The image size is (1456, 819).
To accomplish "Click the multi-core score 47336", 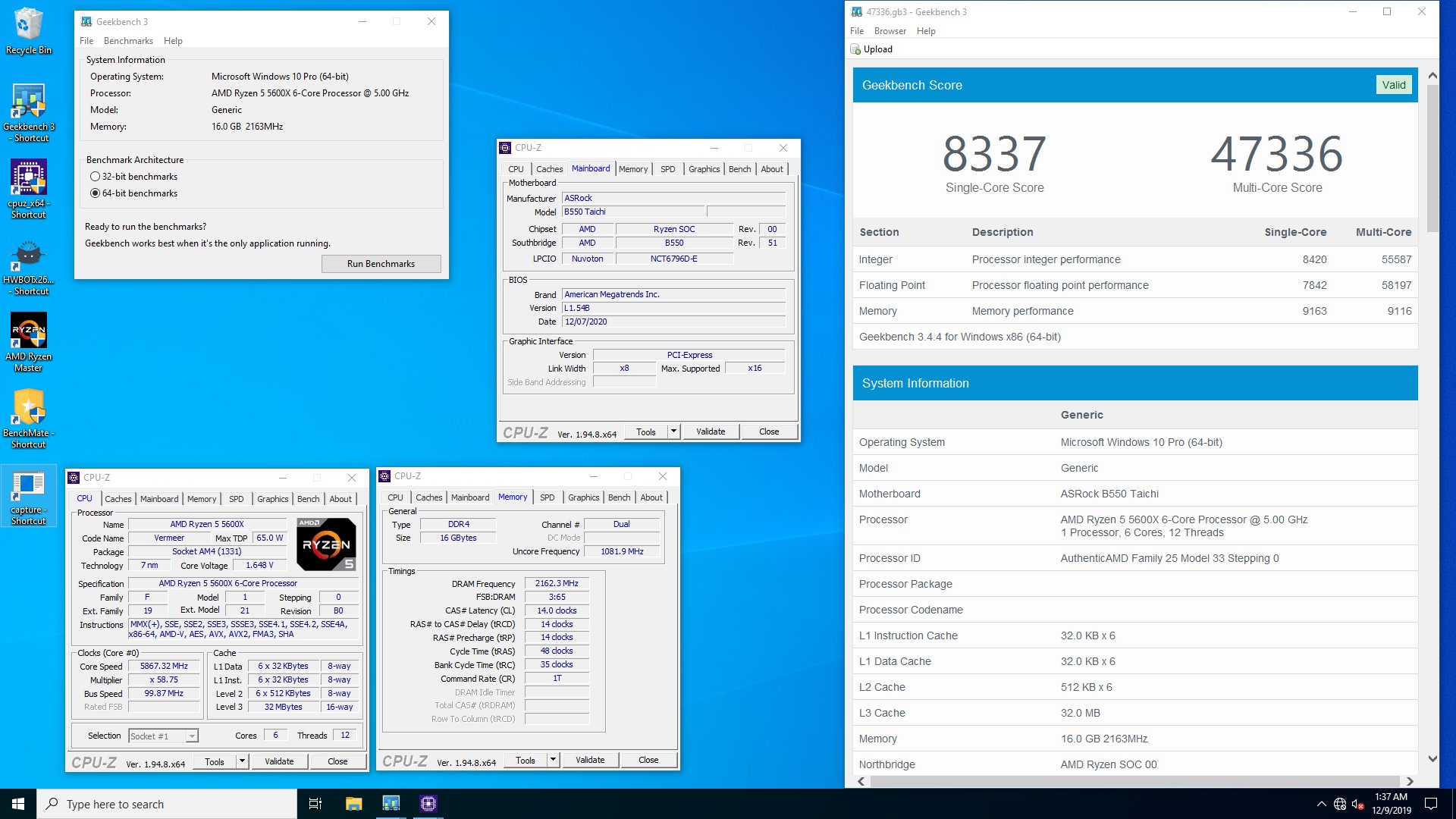I will click(x=1277, y=154).
